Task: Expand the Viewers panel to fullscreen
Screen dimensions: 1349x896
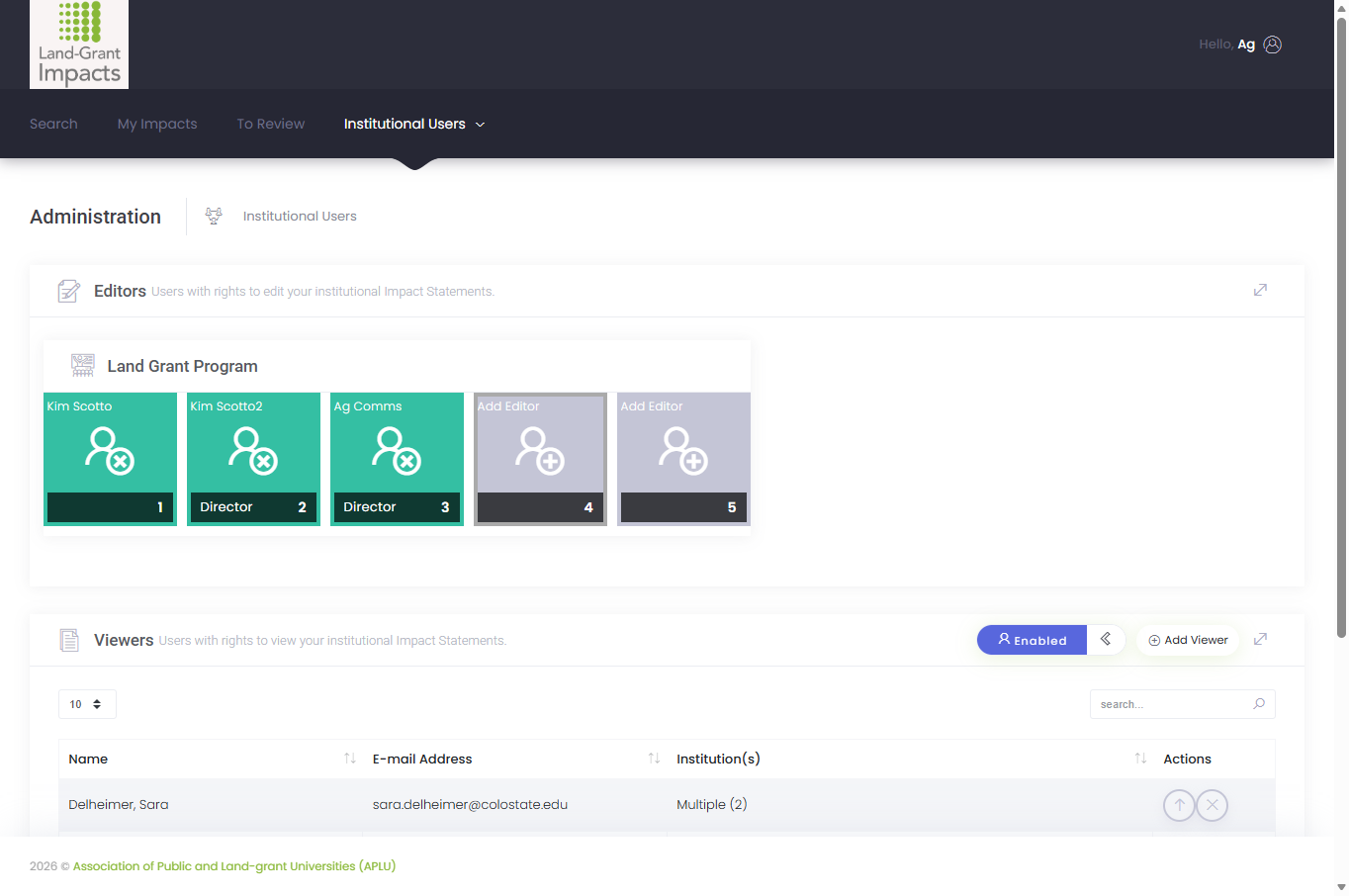Action: click(x=1260, y=639)
